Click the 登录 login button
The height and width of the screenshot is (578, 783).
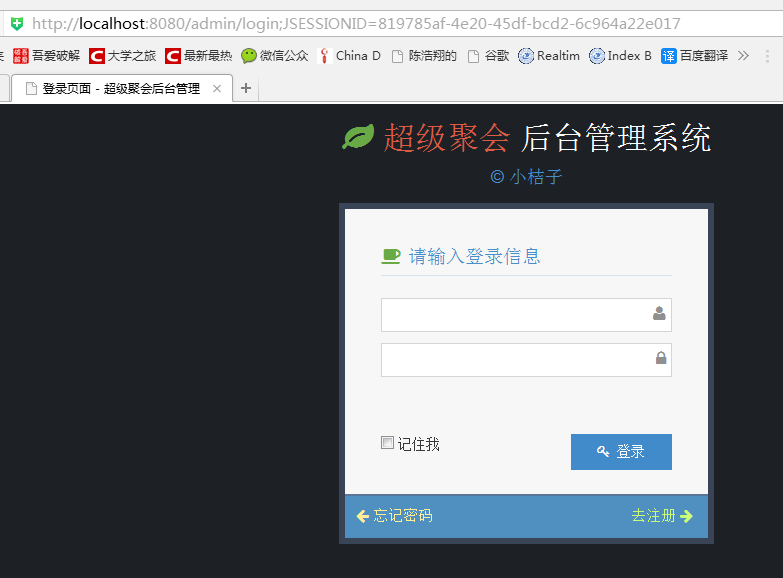coord(621,452)
